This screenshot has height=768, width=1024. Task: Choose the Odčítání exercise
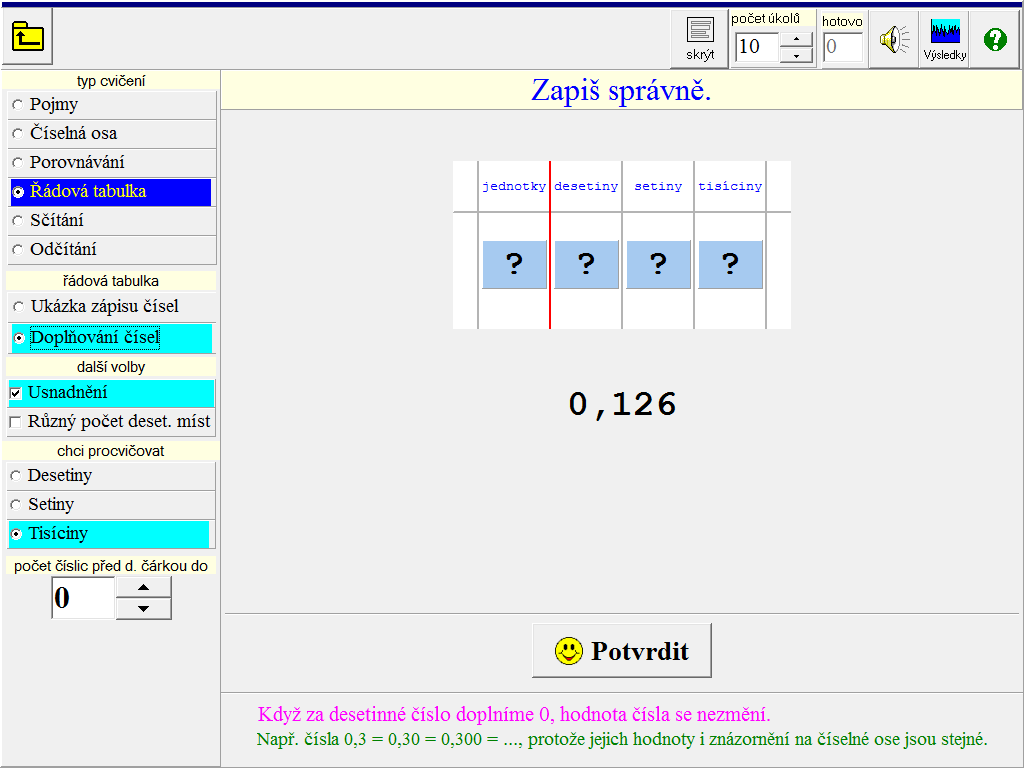(x=112, y=249)
